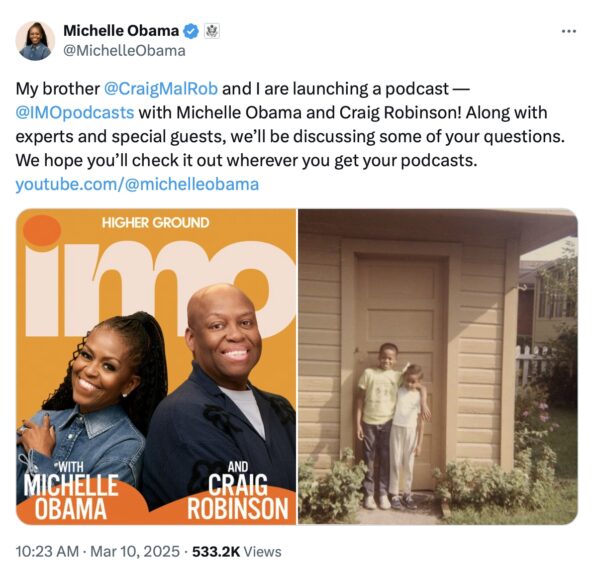Open the three-dot more options menu
This screenshot has height=576, width=593.
pos(569,31)
